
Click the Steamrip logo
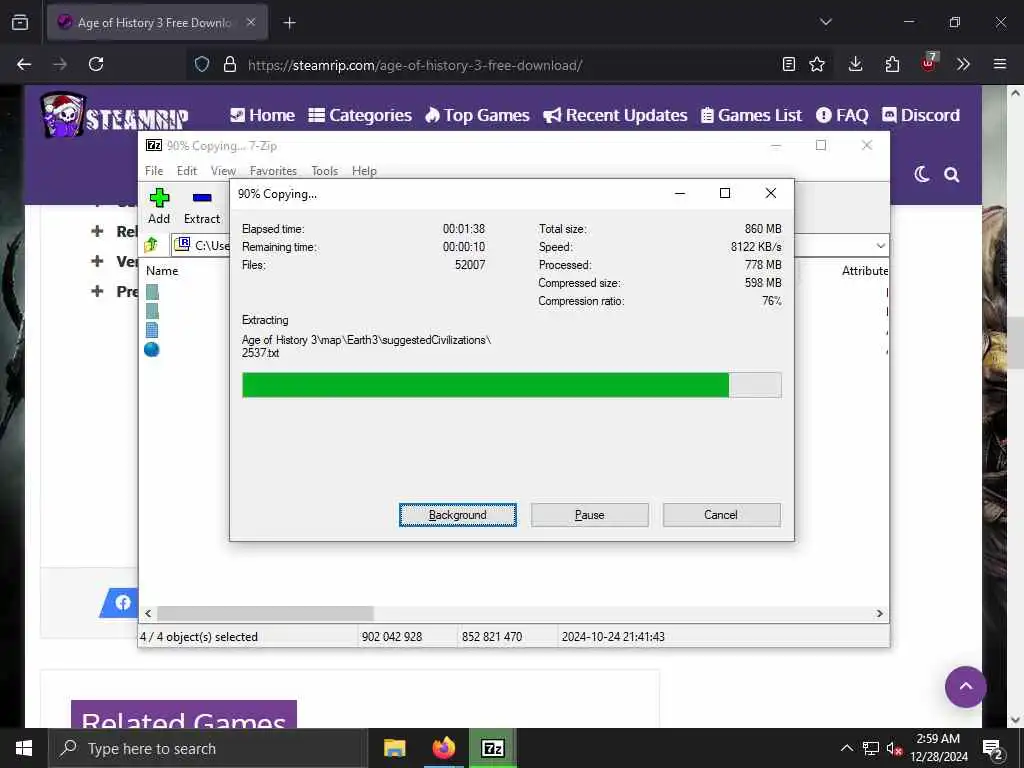tap(115, 116)
